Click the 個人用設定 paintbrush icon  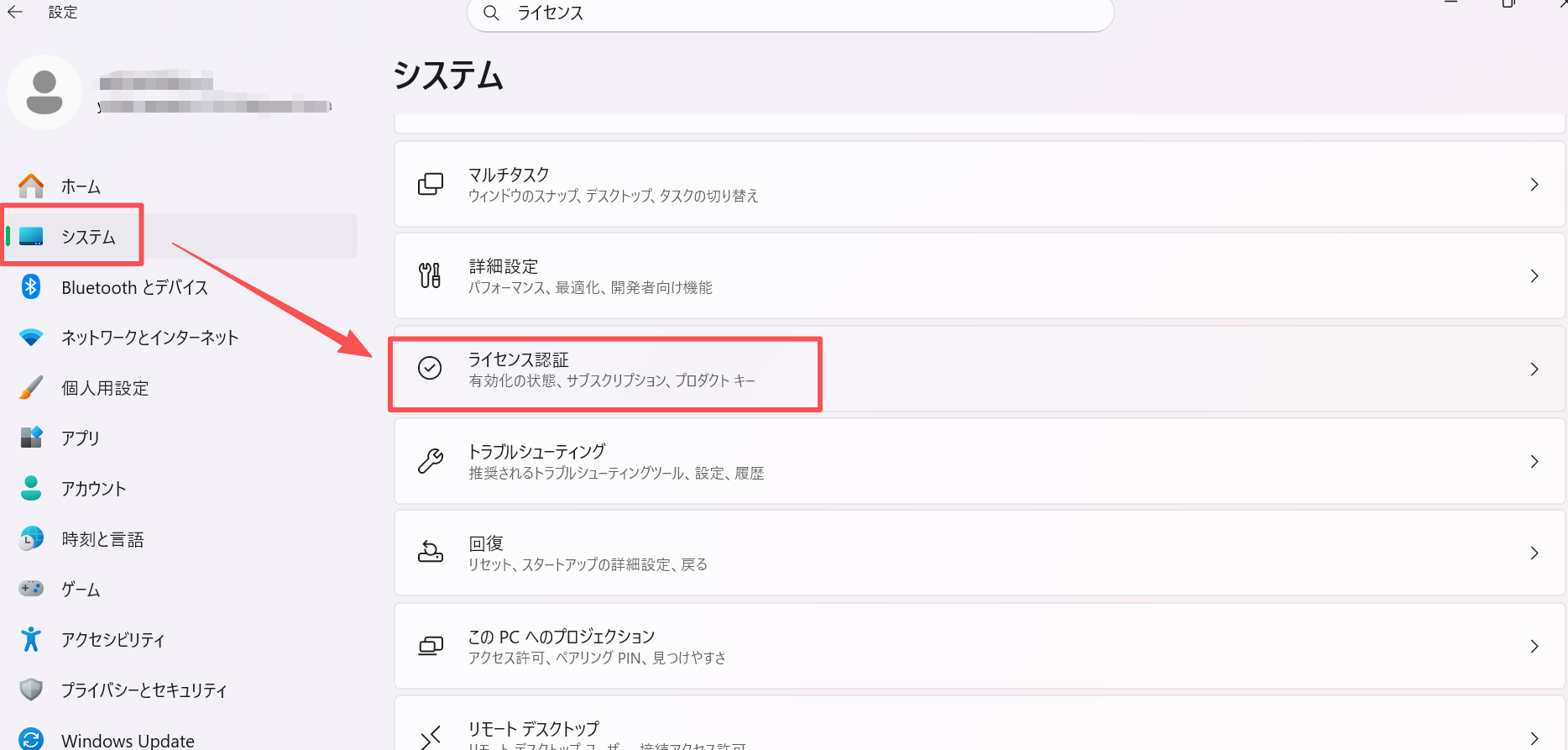(31, 387)
